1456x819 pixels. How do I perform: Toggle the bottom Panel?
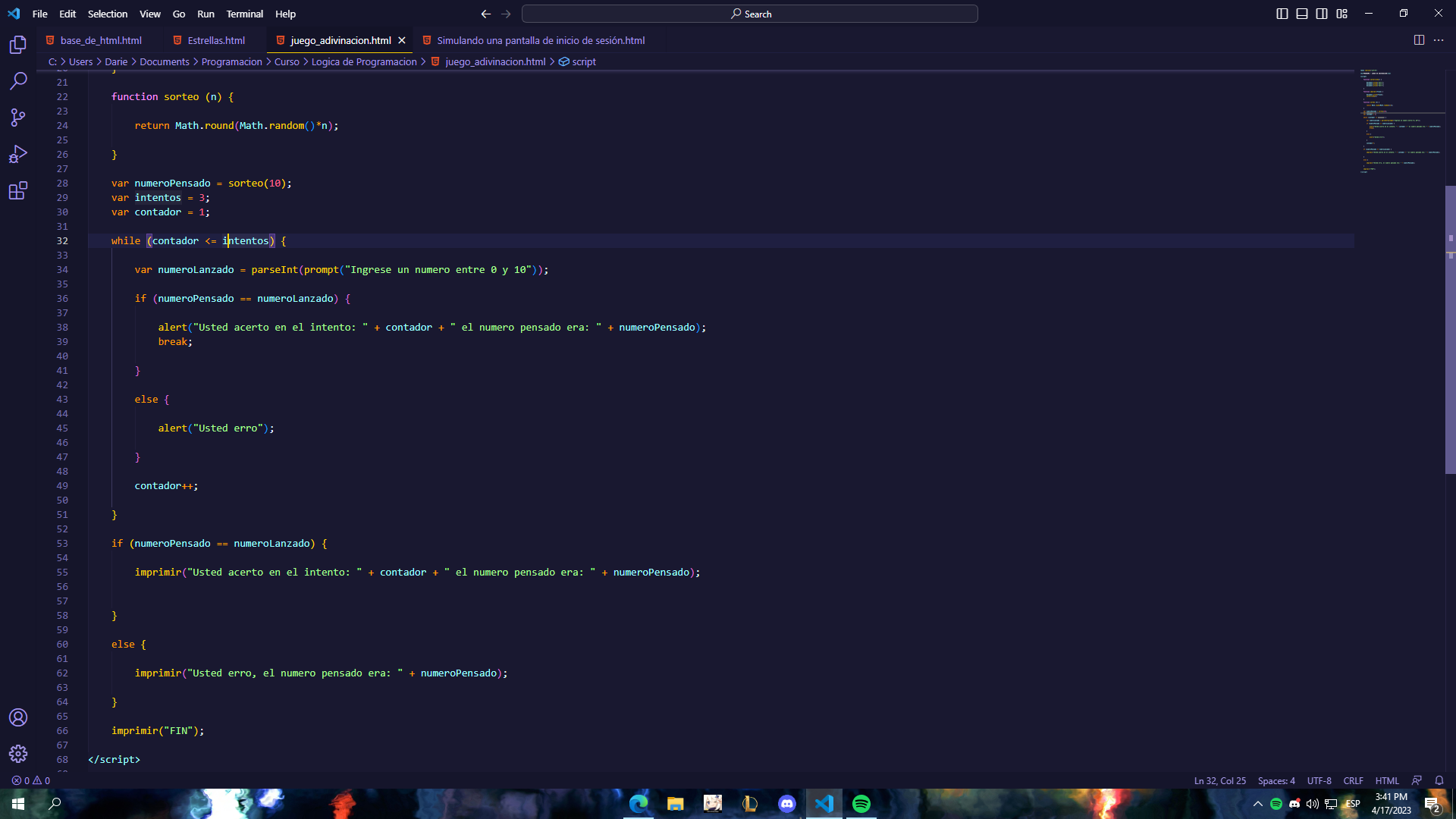(x=1302, y=14)
